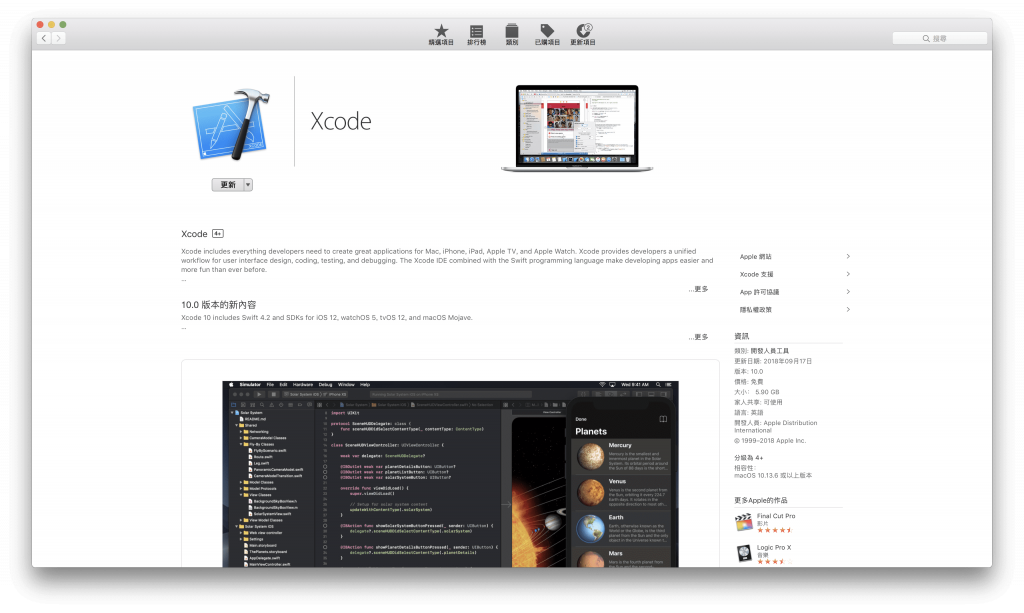Go back with the left arrow button
Screen dimensions: 1024x613
(44, 39)
